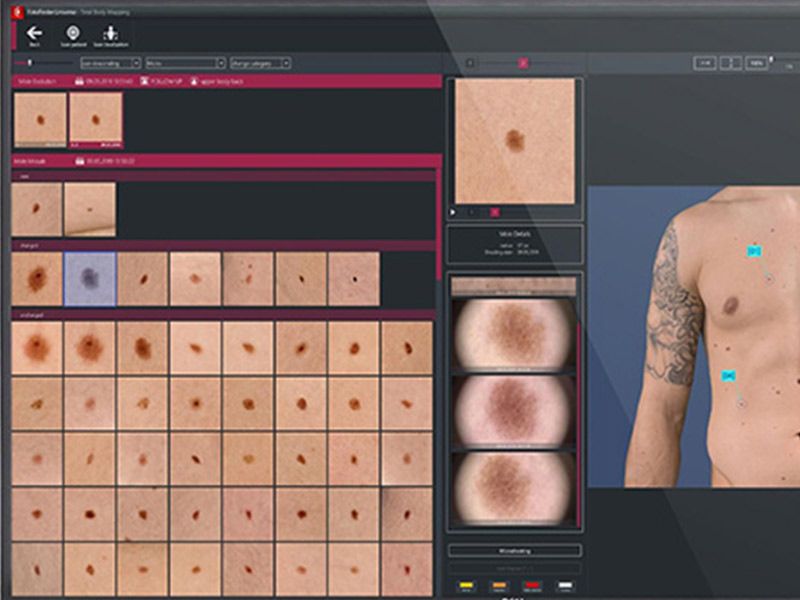
Task: Click the pink toggle in the top slider bar
Action: (x=522, y=63)
